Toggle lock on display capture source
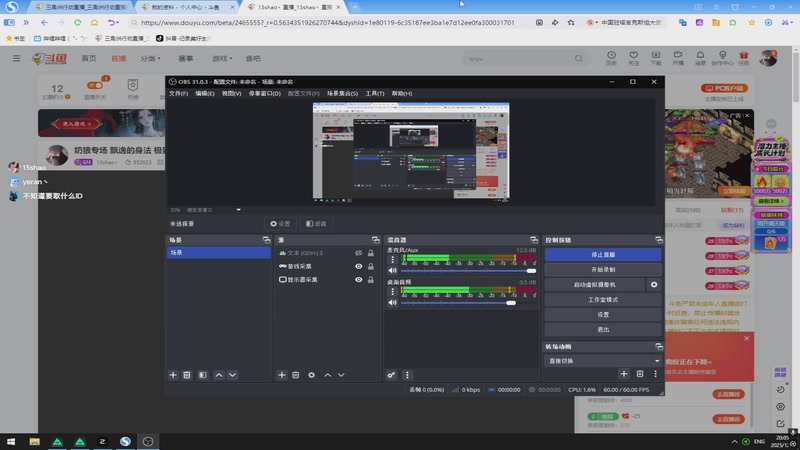The image size is (800, 450). [371, 280]
